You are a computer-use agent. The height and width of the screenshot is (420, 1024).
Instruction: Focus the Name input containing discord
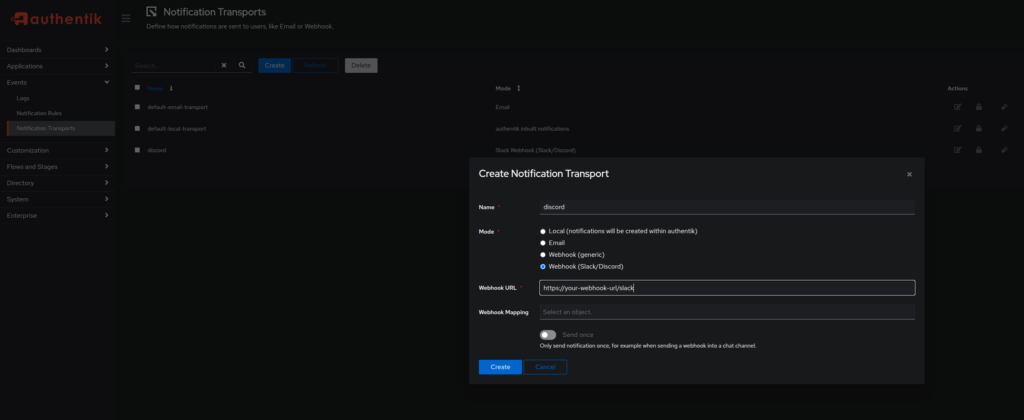click(x=727, y=207)
